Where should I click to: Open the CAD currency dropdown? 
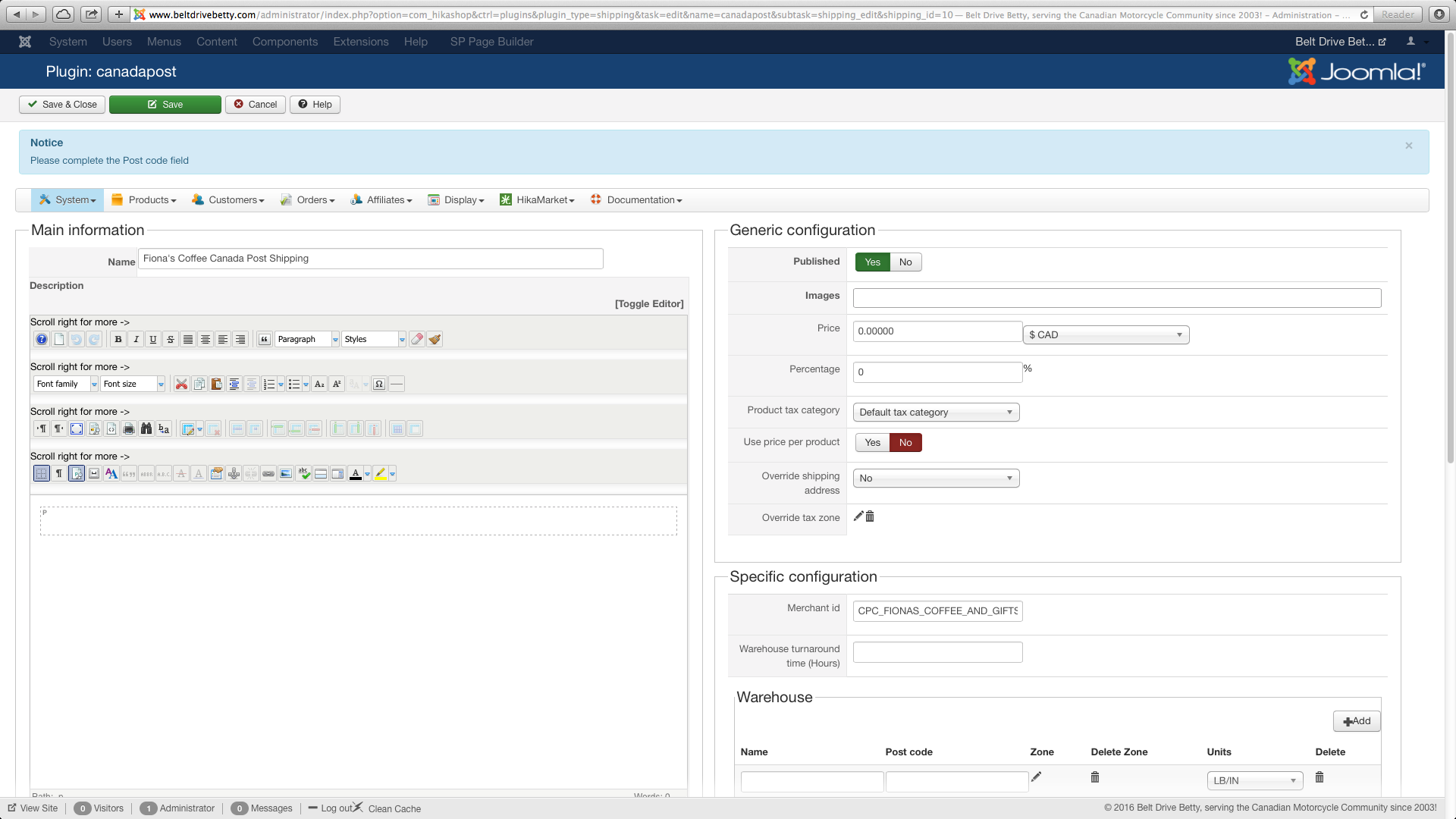[1105, 334]
